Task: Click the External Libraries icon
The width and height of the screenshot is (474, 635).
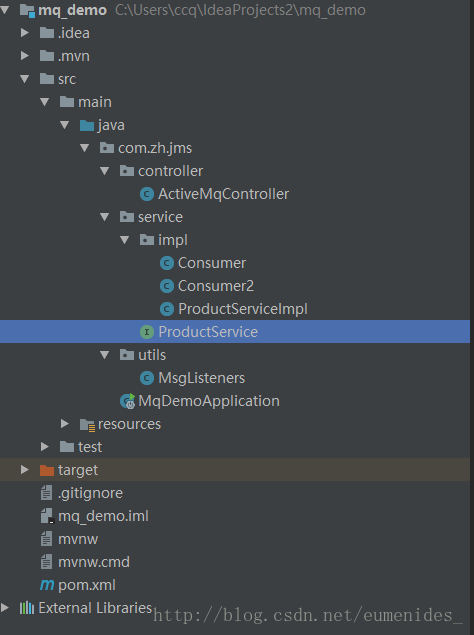Action: 27,608
